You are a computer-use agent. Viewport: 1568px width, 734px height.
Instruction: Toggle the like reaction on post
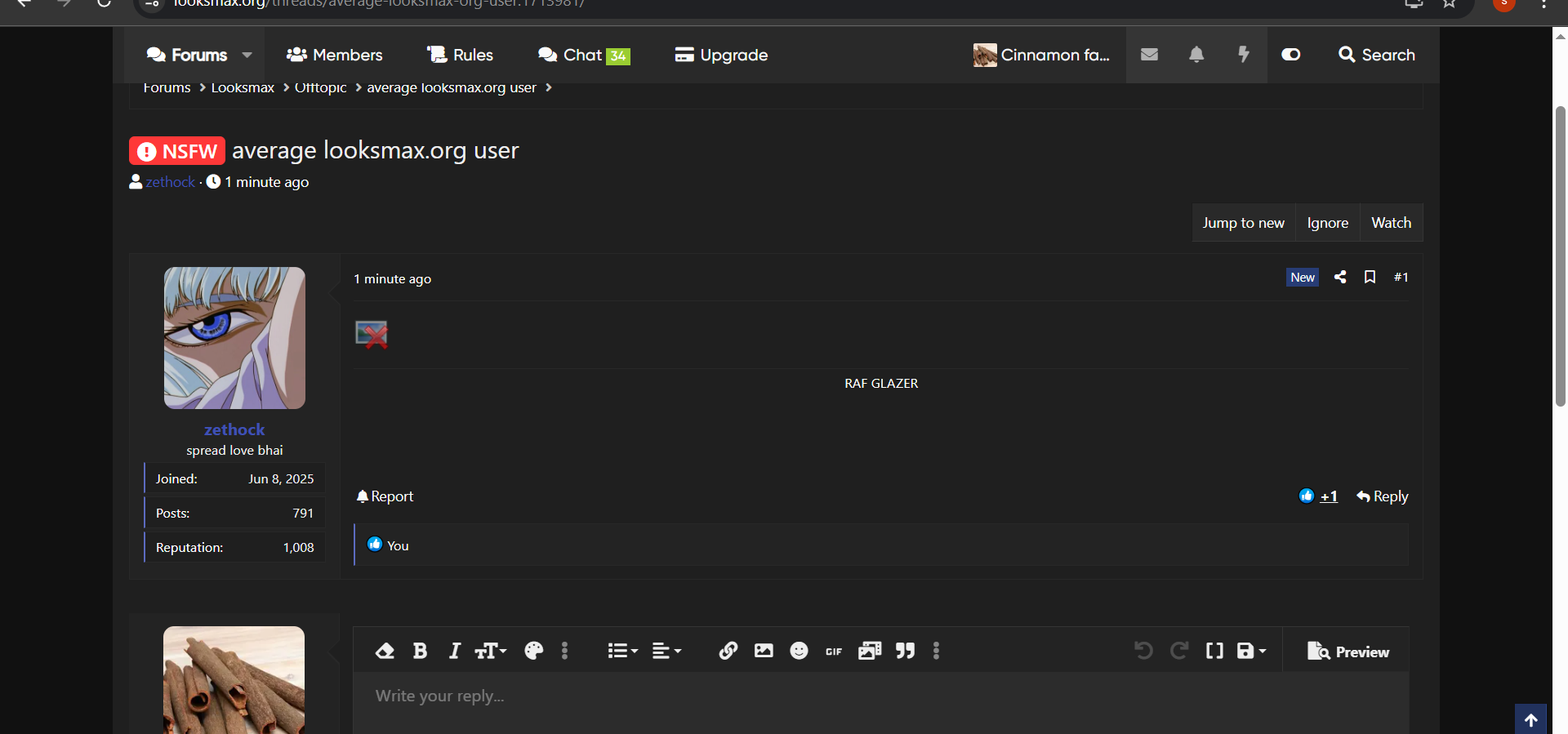coord(1307,496)
